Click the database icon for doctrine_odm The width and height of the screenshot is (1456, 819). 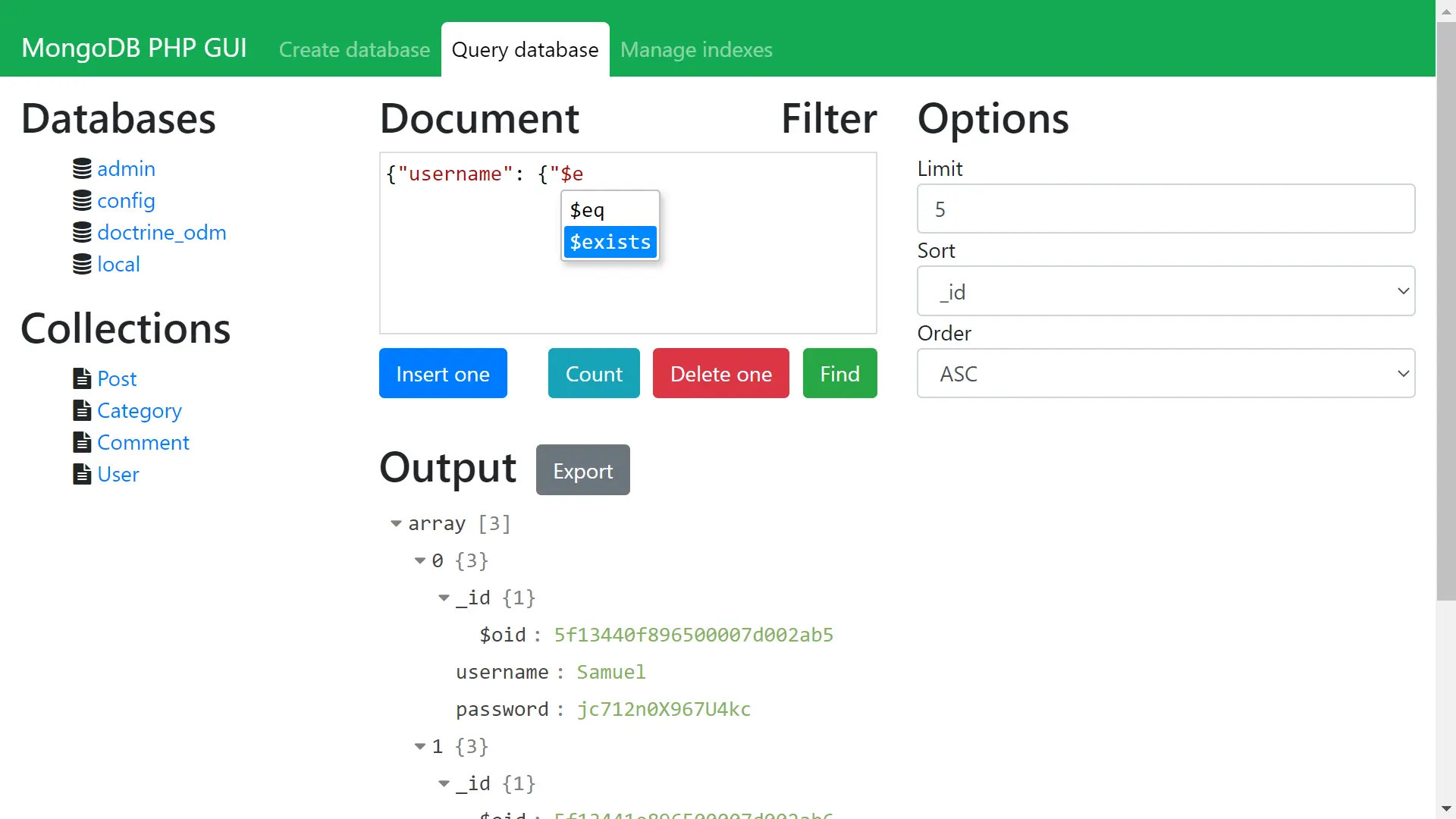click(83, 231)
